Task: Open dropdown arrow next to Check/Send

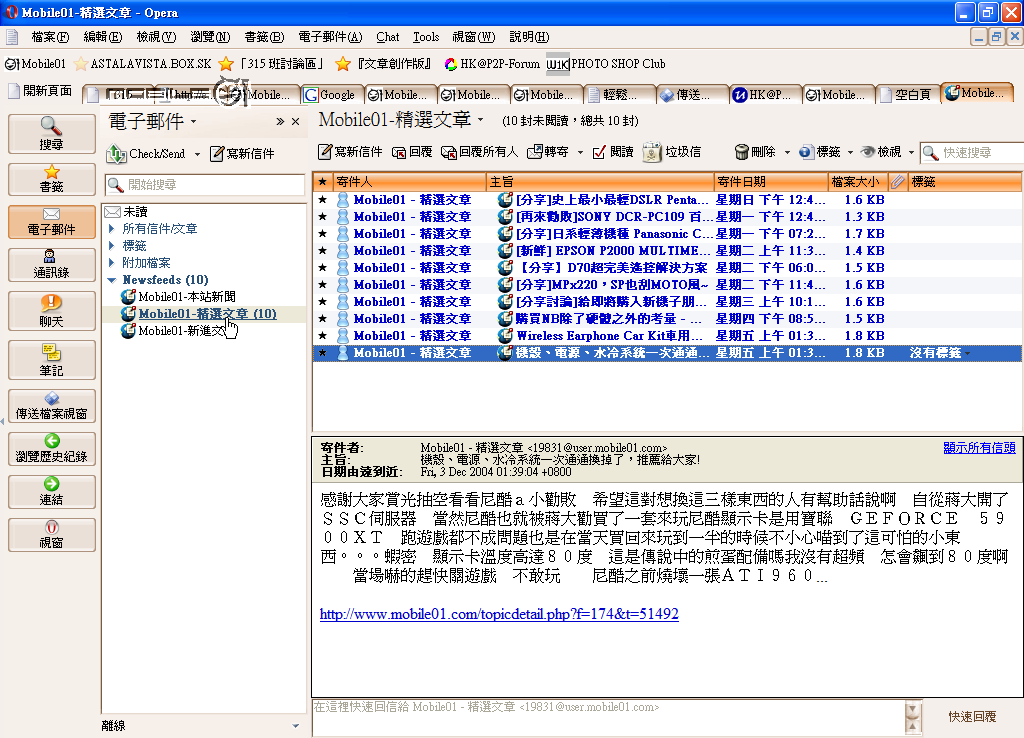Action: (x=197, y=154)
